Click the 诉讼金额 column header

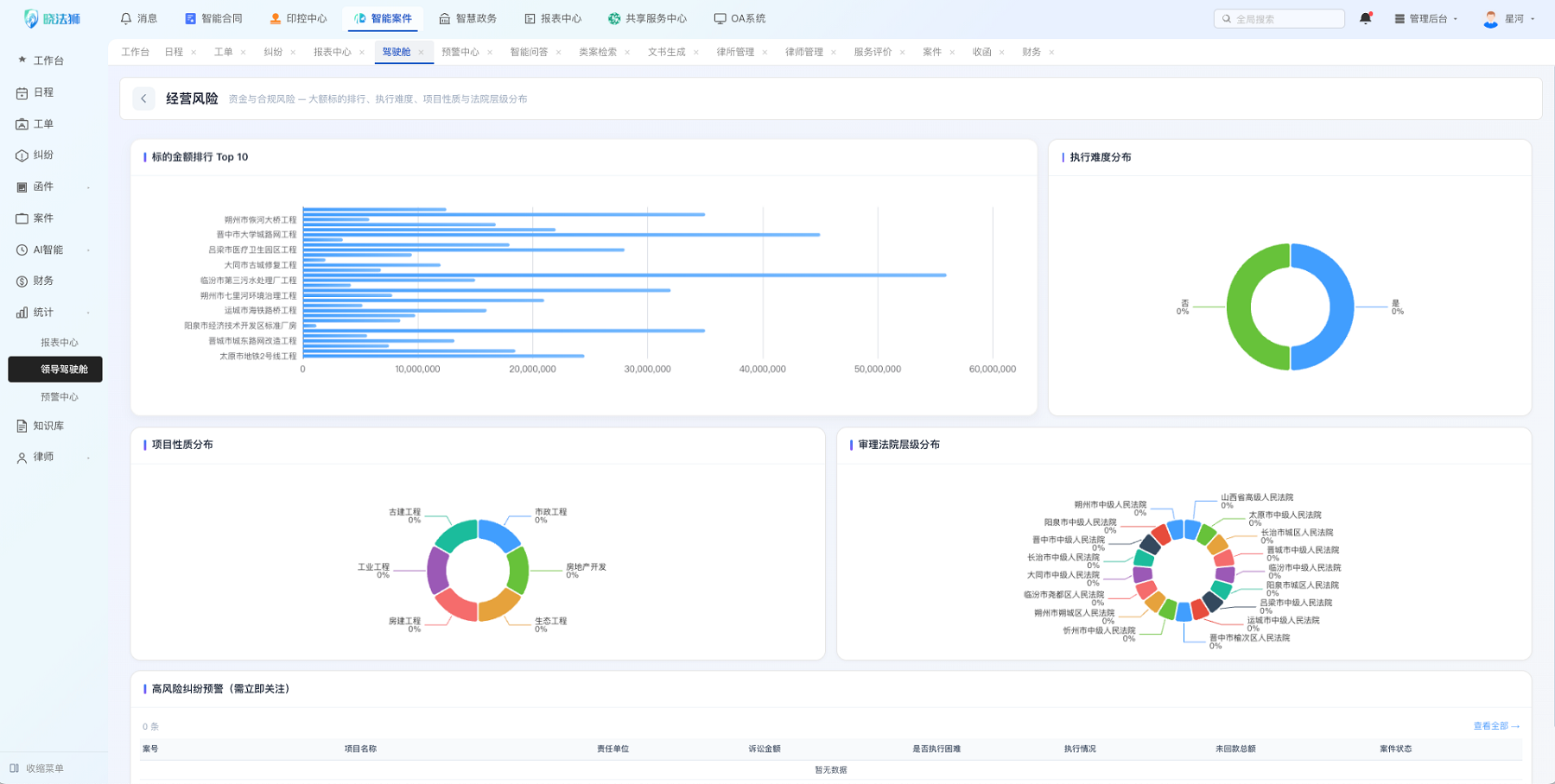pyautogui.click(x=765, y=749)
